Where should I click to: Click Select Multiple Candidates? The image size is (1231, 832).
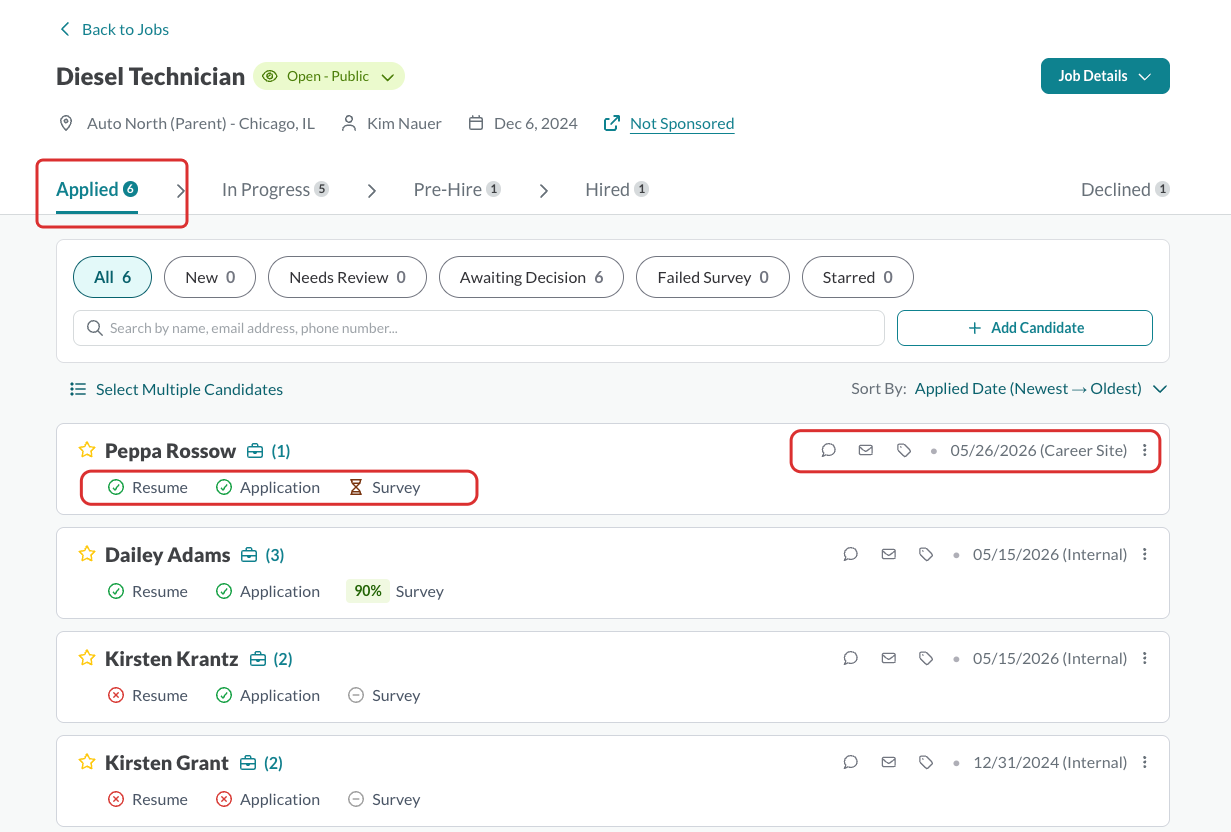coord(176,389)
